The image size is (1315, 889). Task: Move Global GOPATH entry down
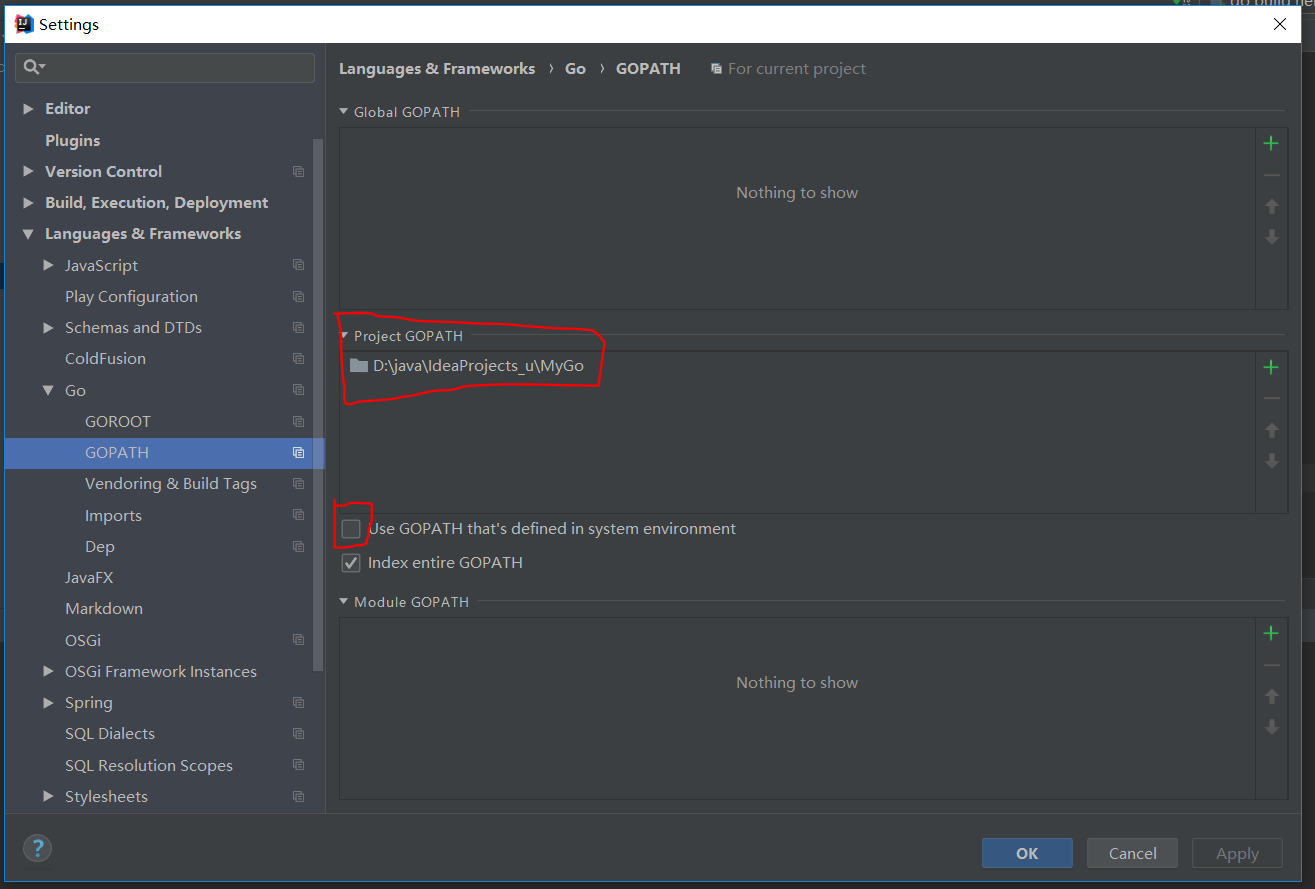(1271, 237)
